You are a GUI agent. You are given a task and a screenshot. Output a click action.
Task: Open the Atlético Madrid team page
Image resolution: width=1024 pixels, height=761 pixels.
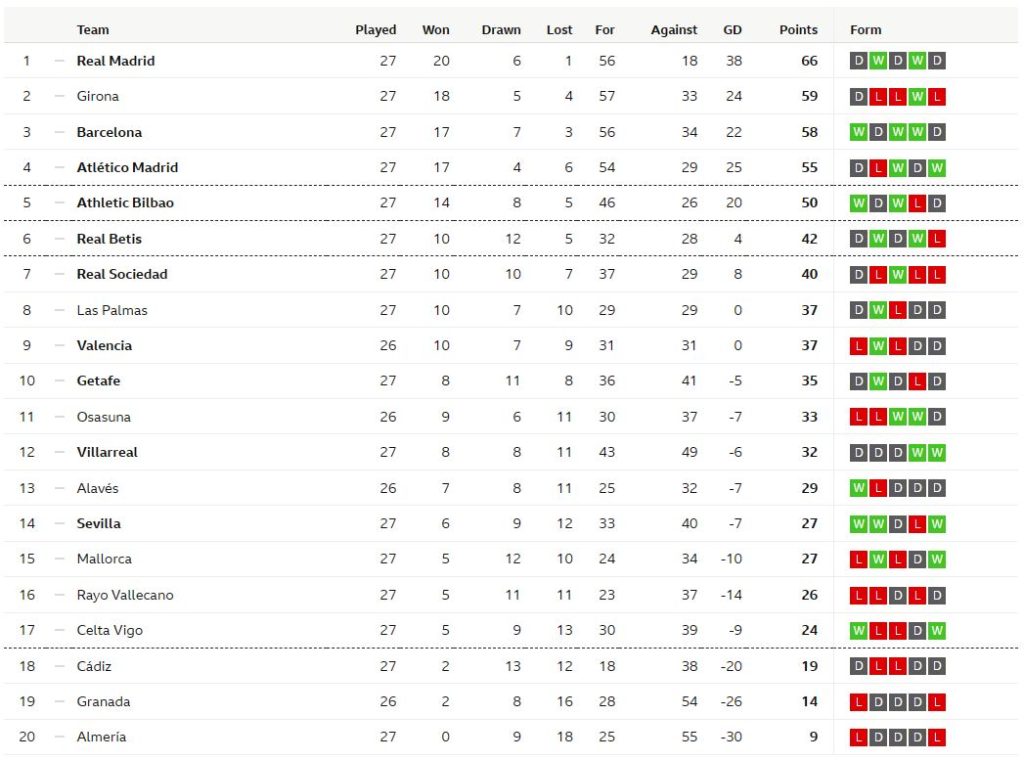127,167
